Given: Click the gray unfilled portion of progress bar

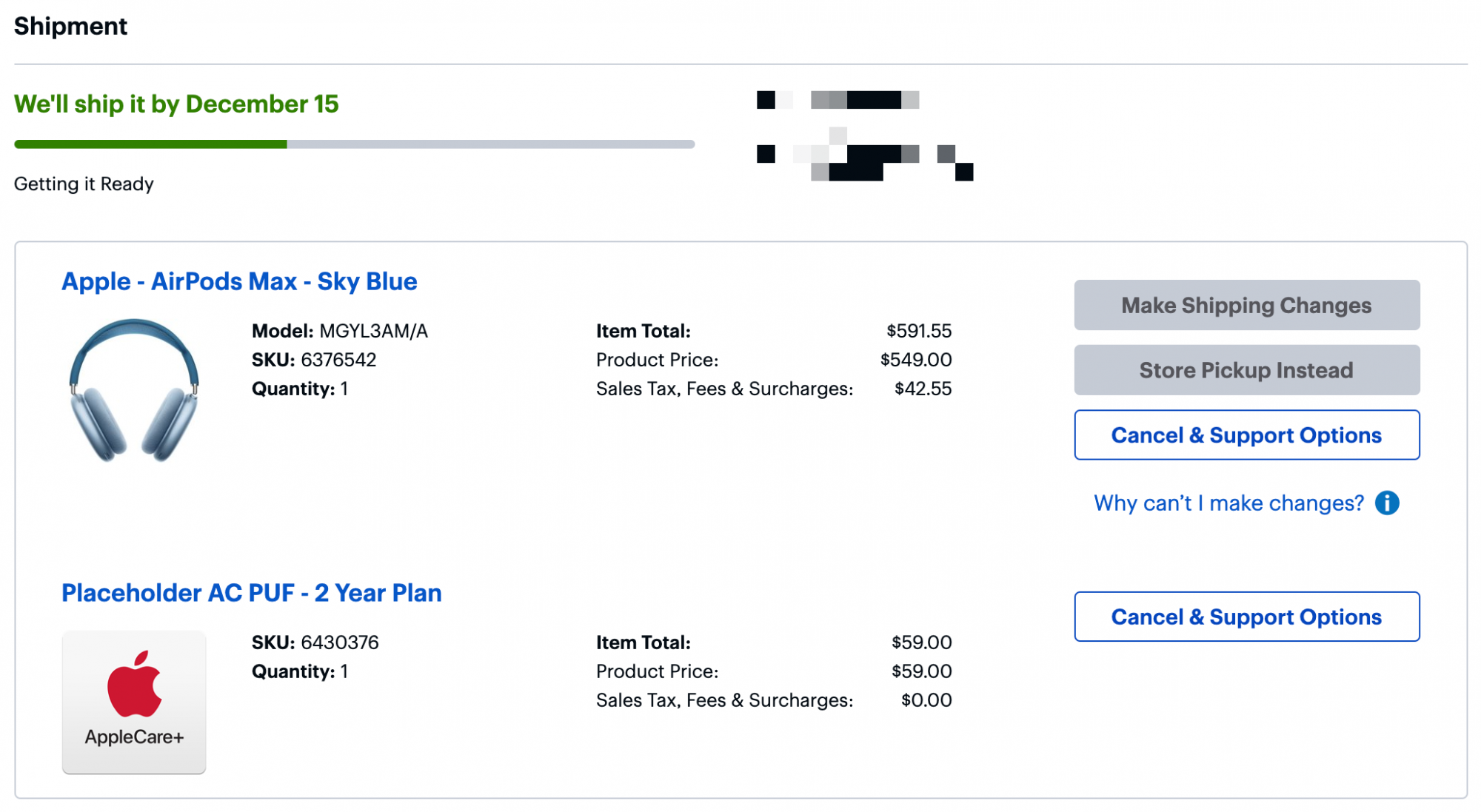Looking at the screenshot, I should click(491, 144).
